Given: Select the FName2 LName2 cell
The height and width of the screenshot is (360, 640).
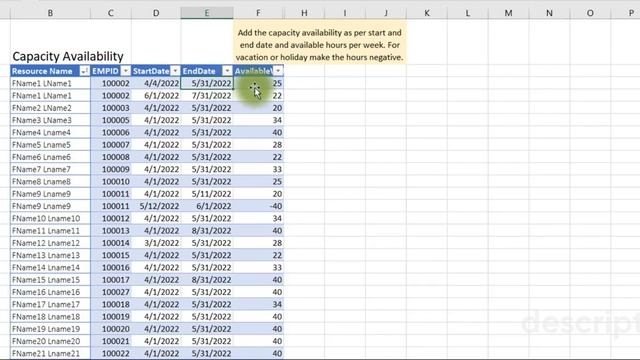Looking at the screenshot, I should click(50, 108).
